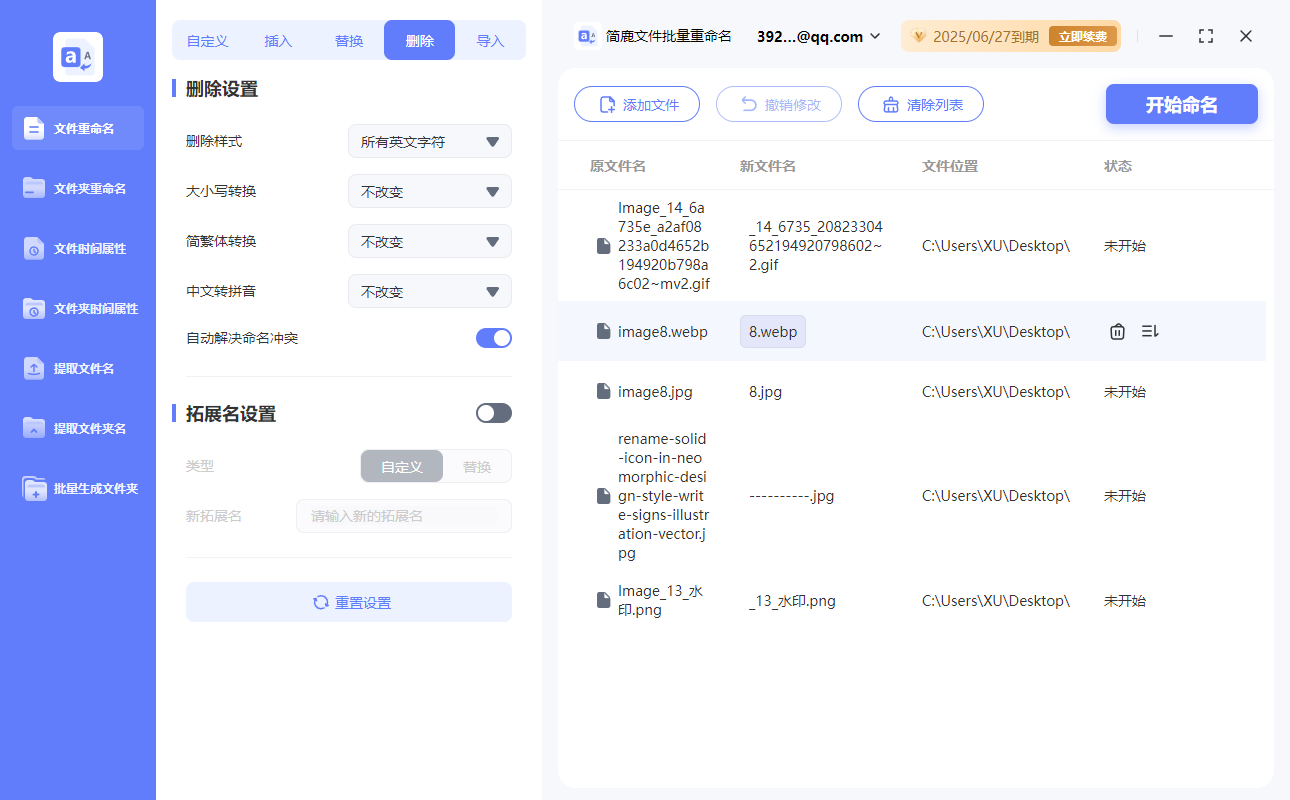Click the 提取文件名 sidebar icon
The image size is (1290, 800).
tap(35, 368)
